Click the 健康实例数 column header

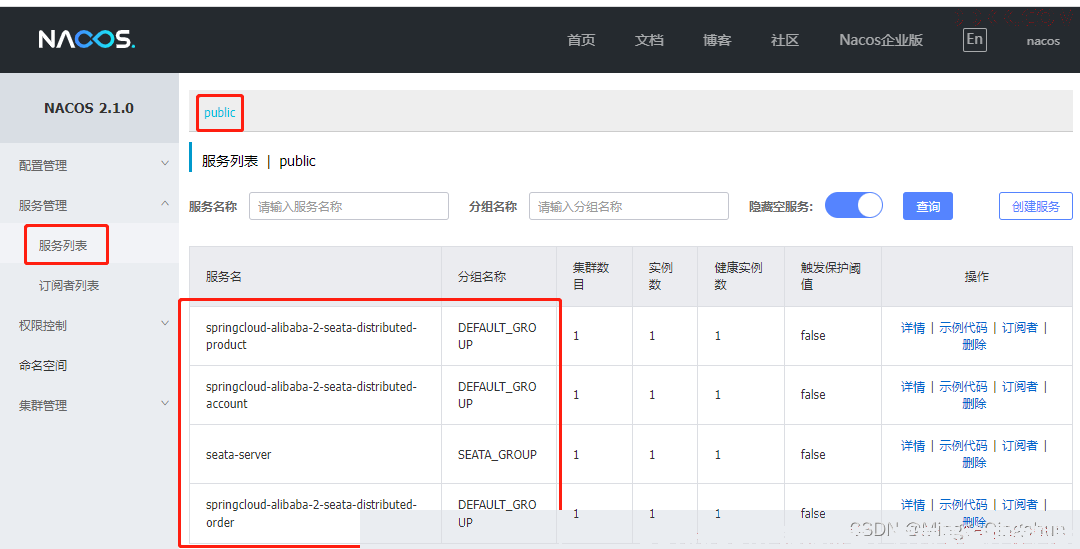click(738, 276)
